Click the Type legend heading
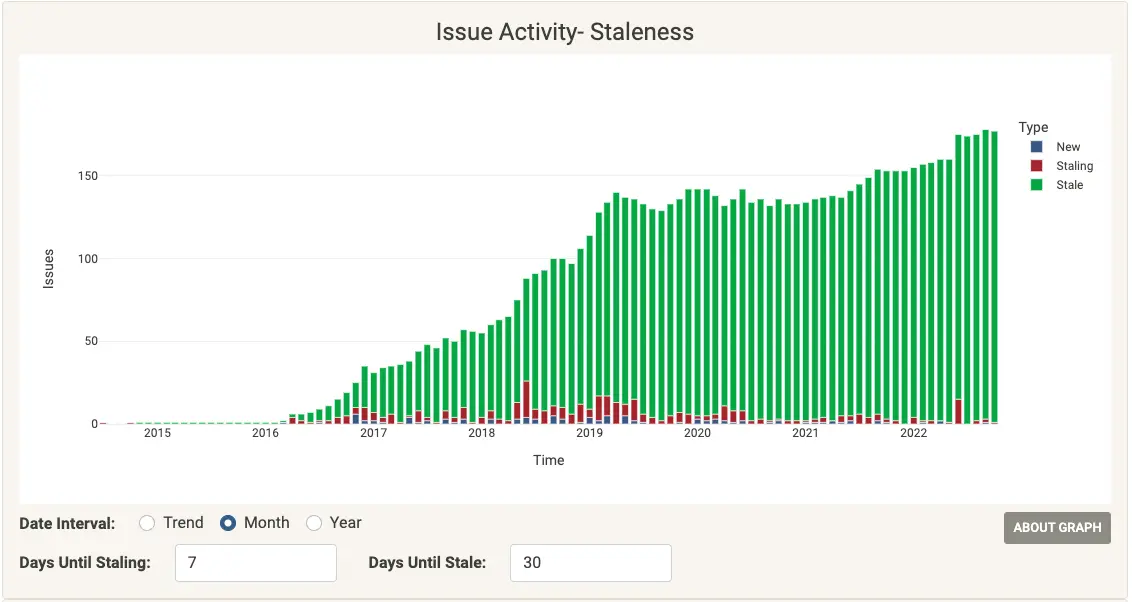This screenshot has width=1132, height=602. tap(1032, 127)
